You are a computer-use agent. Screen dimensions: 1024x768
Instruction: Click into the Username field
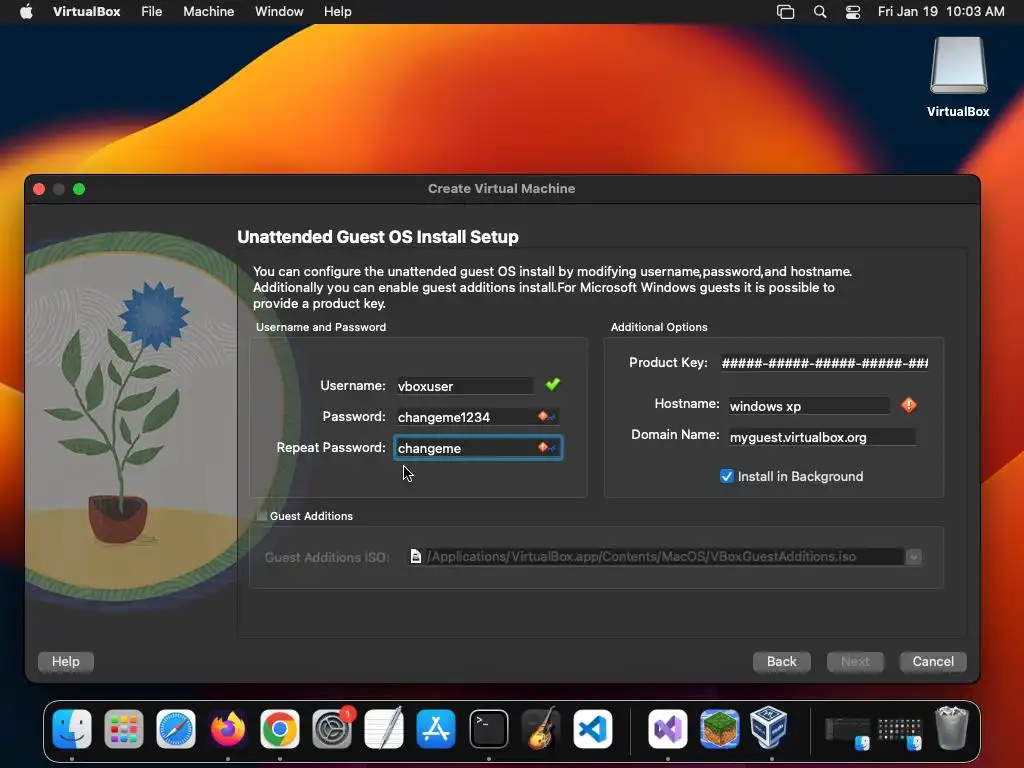pyautogui.click(x=465, y=386)
